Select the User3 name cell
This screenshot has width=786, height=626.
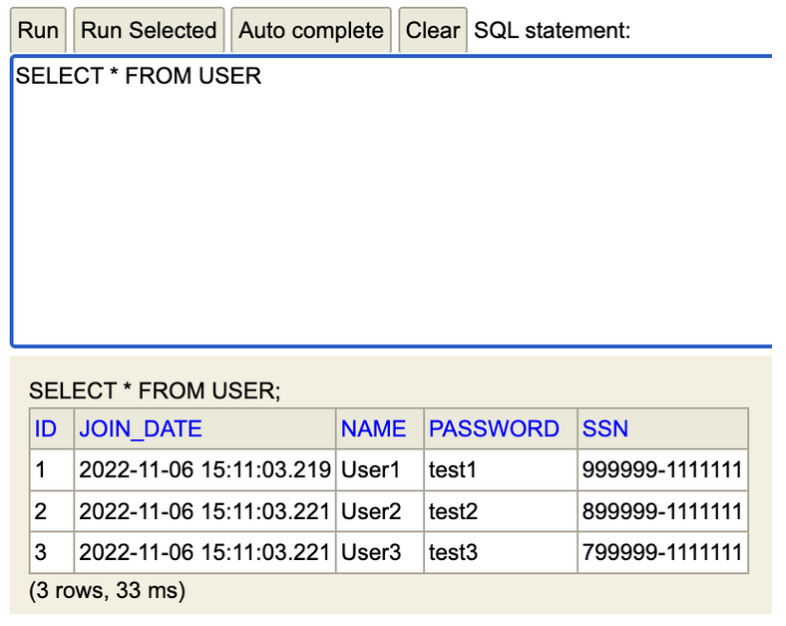click(x=379, y=553)
